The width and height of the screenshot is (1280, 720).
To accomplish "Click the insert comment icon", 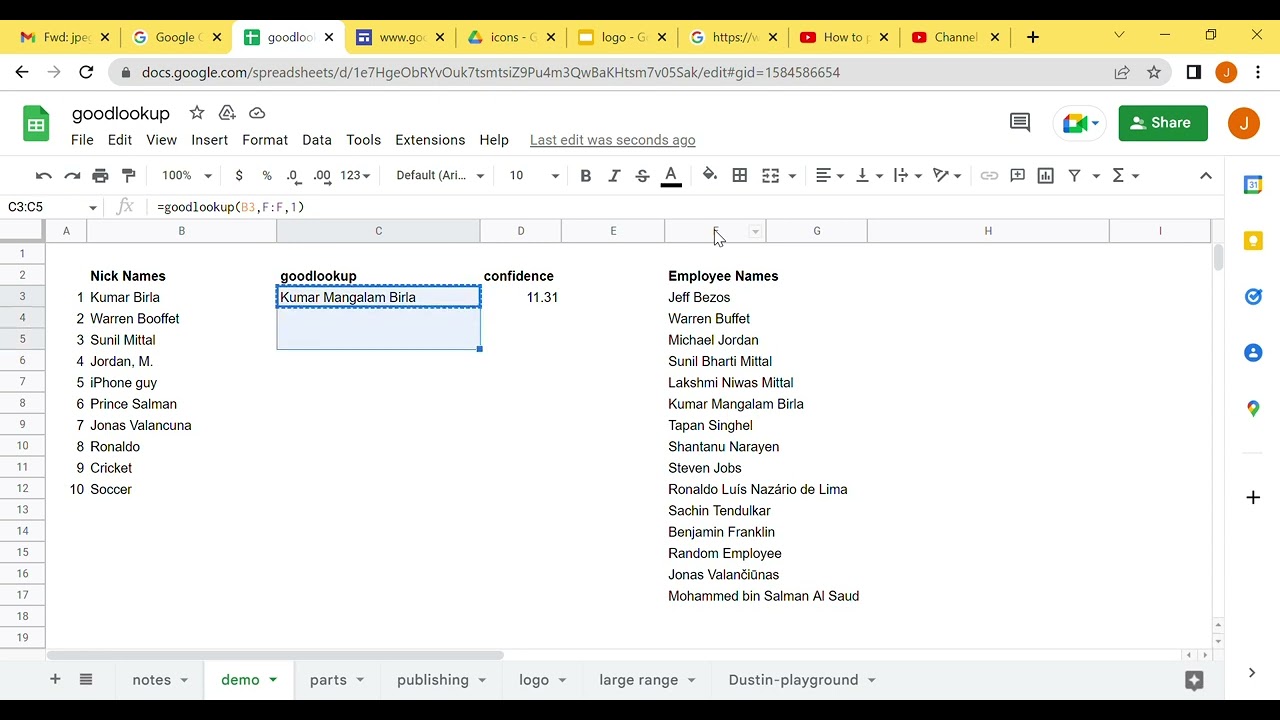I will coord(1017,175).
